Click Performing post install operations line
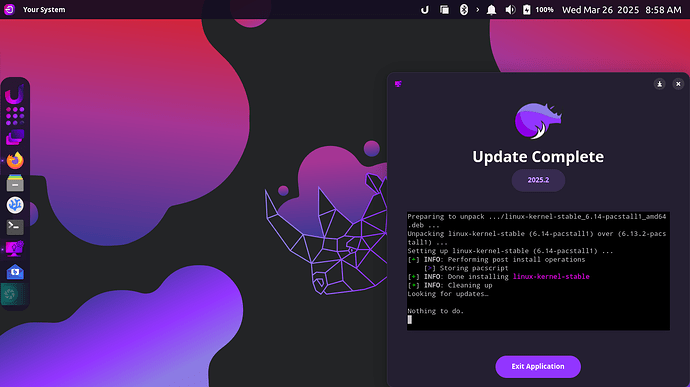Screen dimensions: 690x387 (496, 259)
